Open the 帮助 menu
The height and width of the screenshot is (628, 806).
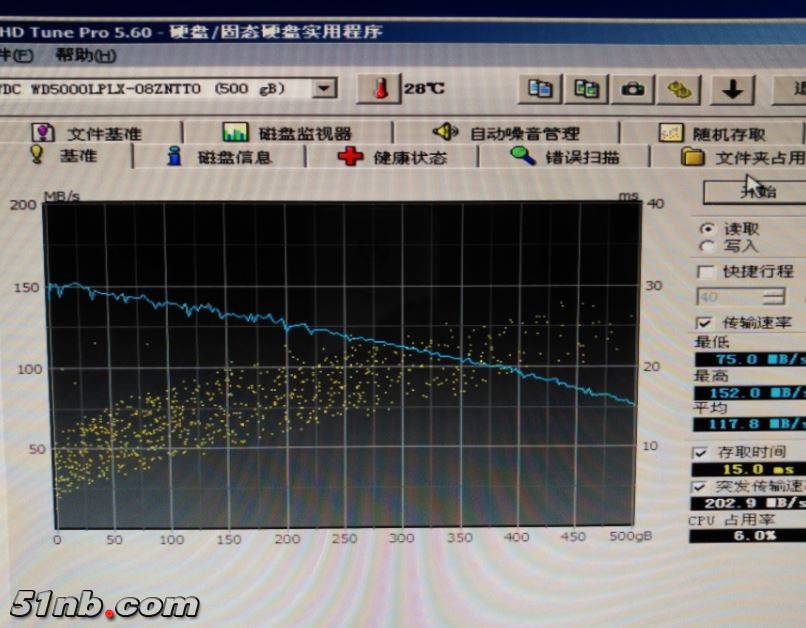click(85, 55)
